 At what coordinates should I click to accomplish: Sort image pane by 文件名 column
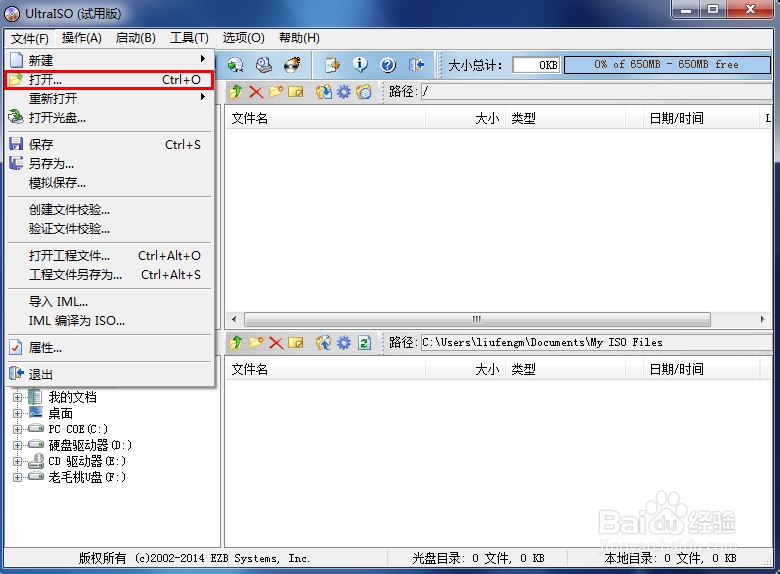(325, 118)
